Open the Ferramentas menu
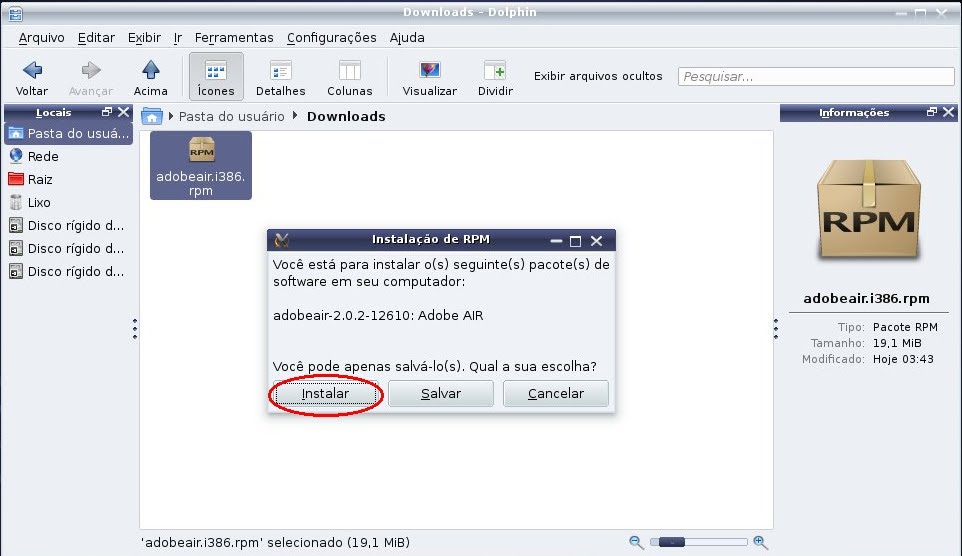 [x=234, y=37]
